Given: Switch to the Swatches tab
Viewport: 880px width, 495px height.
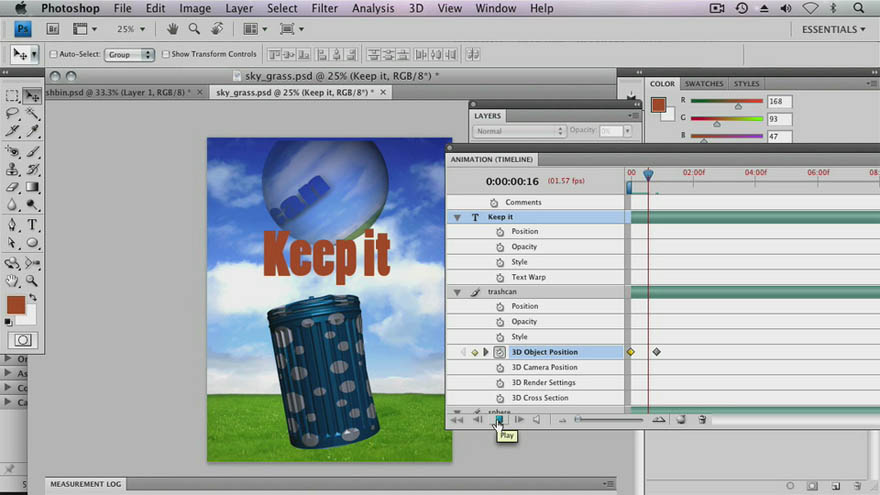Looking at the screenshot, I should coord(704,84).
